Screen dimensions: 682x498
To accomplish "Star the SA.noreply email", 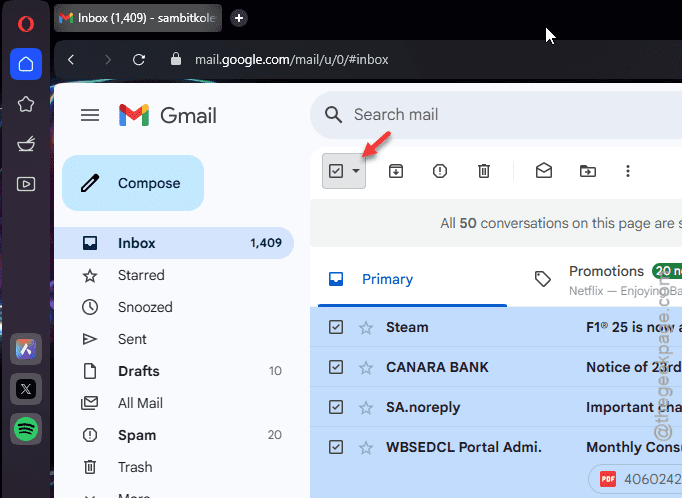I will coord(366,408).
